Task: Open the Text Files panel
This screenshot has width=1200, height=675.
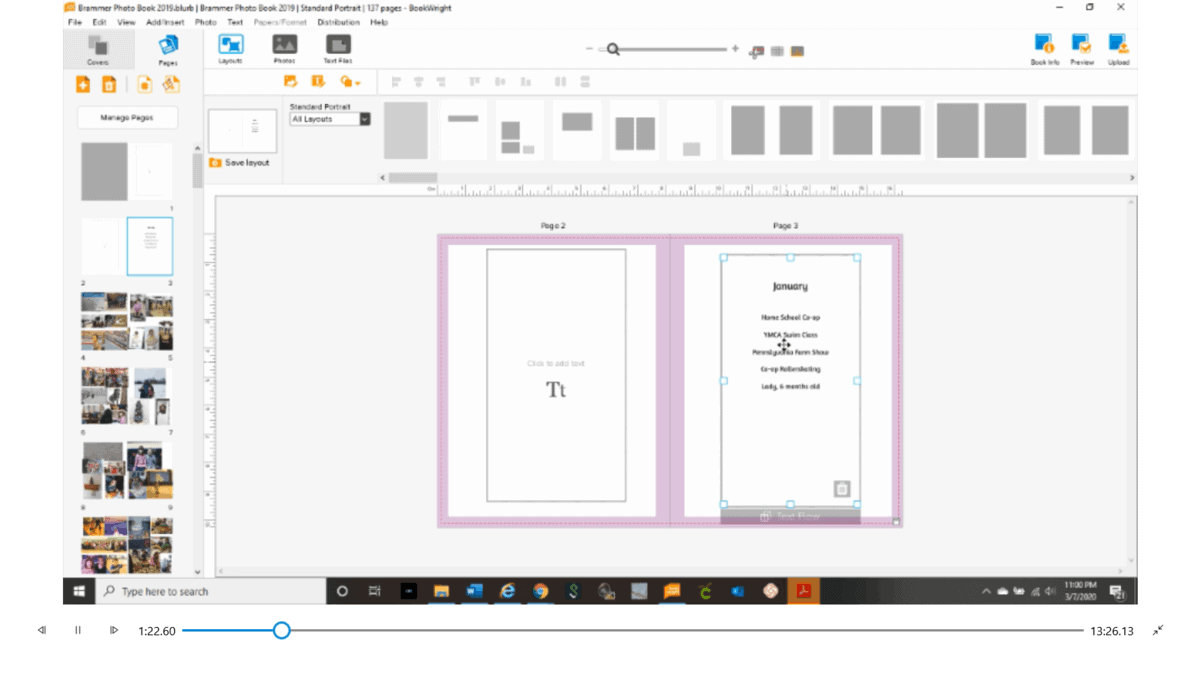Action: point(339,47)
